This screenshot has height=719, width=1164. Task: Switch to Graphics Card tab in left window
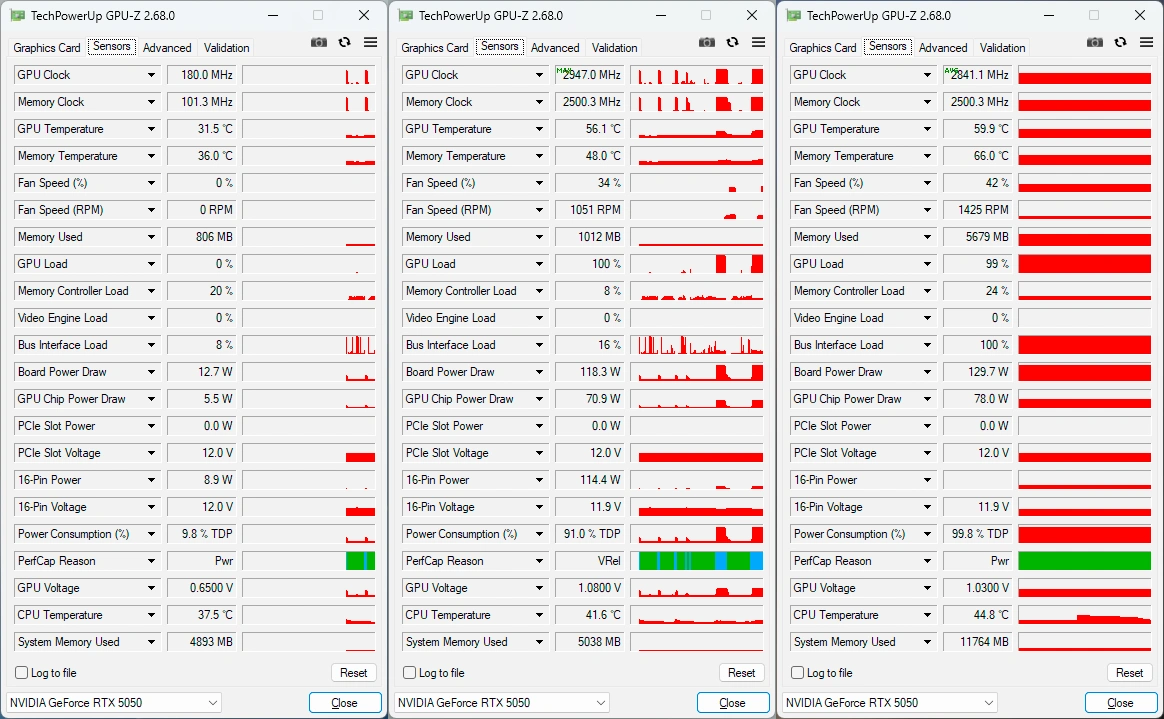click(47, 47)
